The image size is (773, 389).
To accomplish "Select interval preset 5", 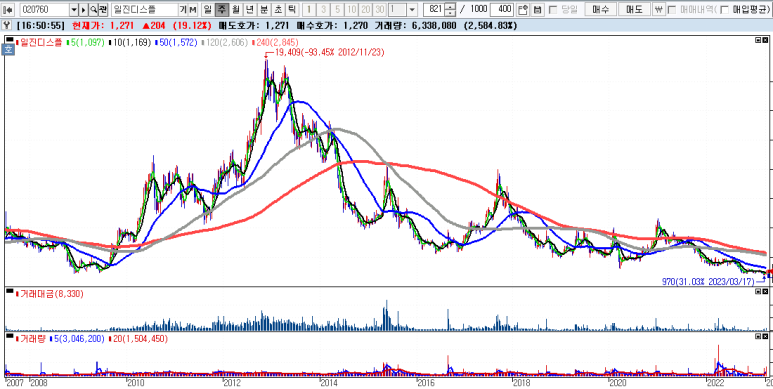I will coord(337,9).
